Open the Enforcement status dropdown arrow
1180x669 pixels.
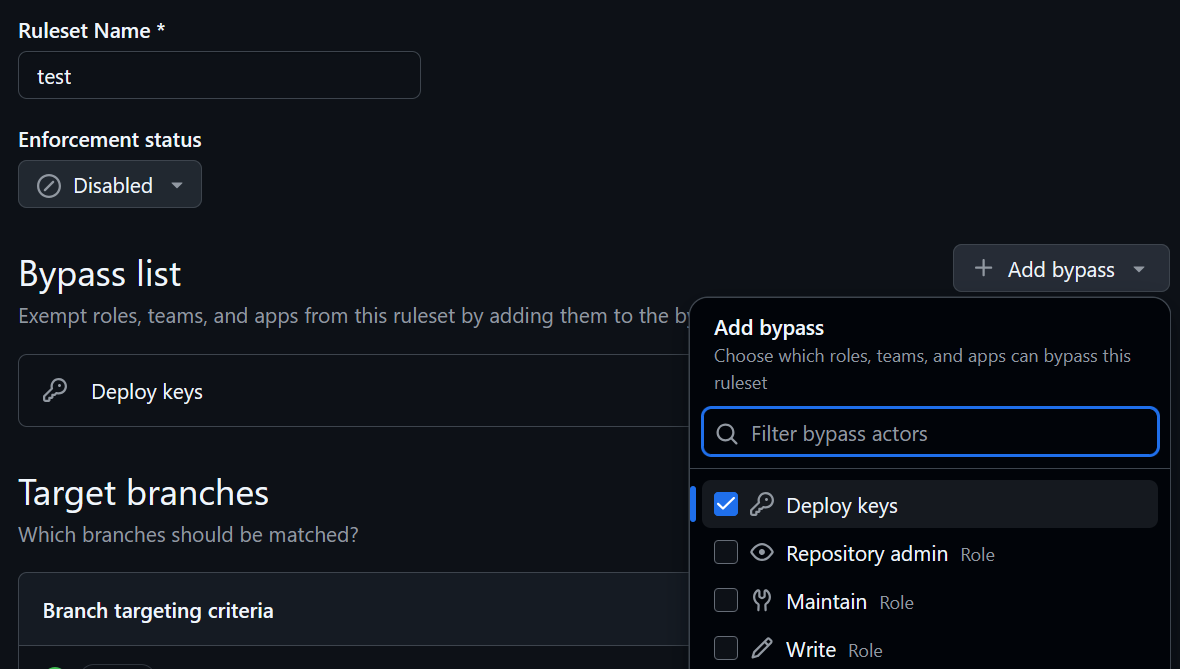[177, 186]
